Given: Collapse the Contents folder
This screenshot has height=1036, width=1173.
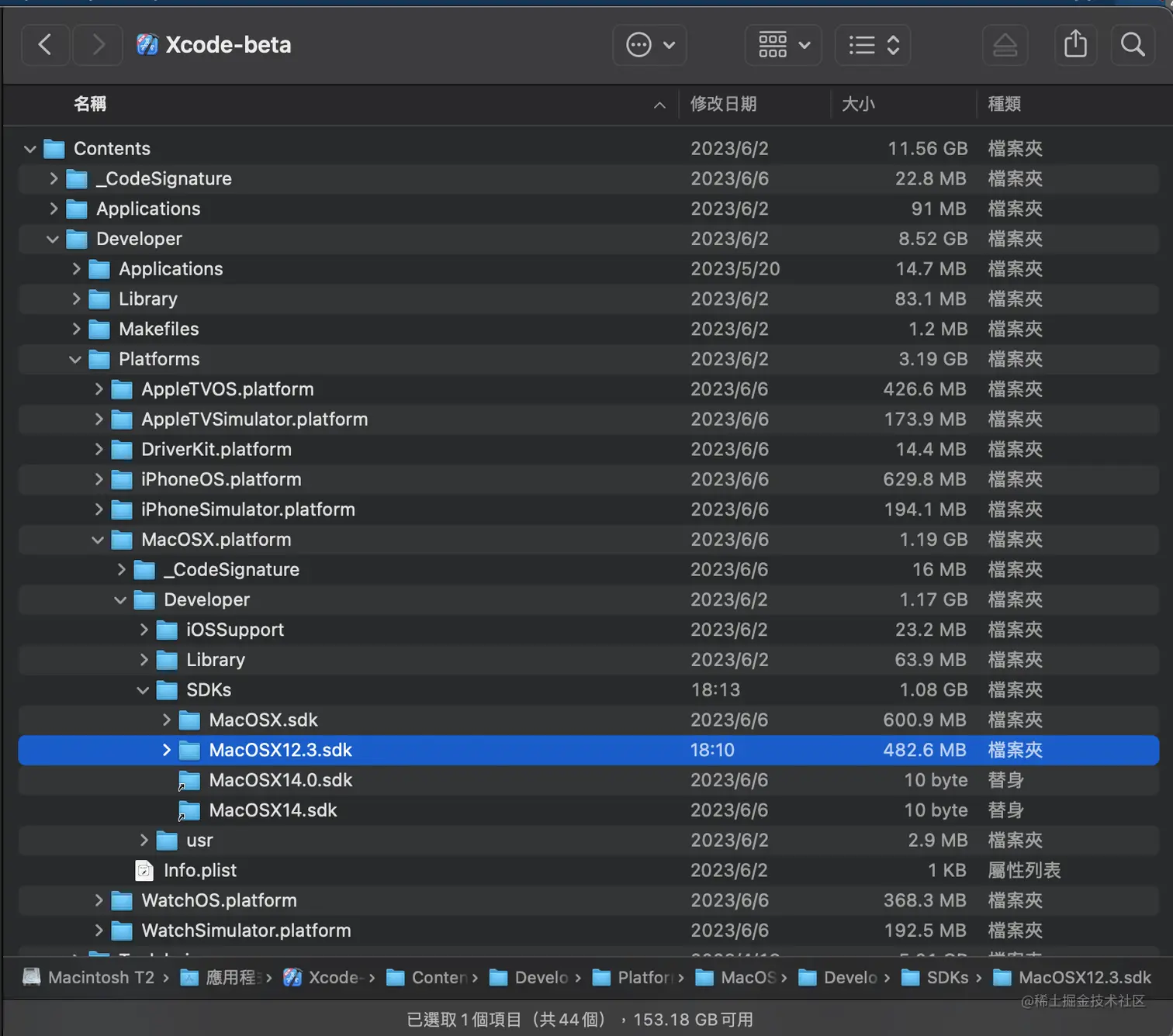Looking at the screenshot, I should (29, 148).
